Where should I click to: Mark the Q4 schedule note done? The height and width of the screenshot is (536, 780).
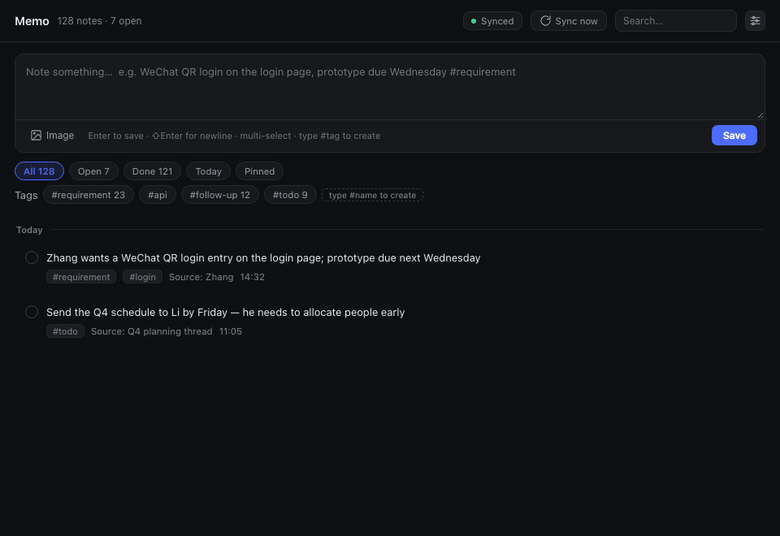(31, 312)
